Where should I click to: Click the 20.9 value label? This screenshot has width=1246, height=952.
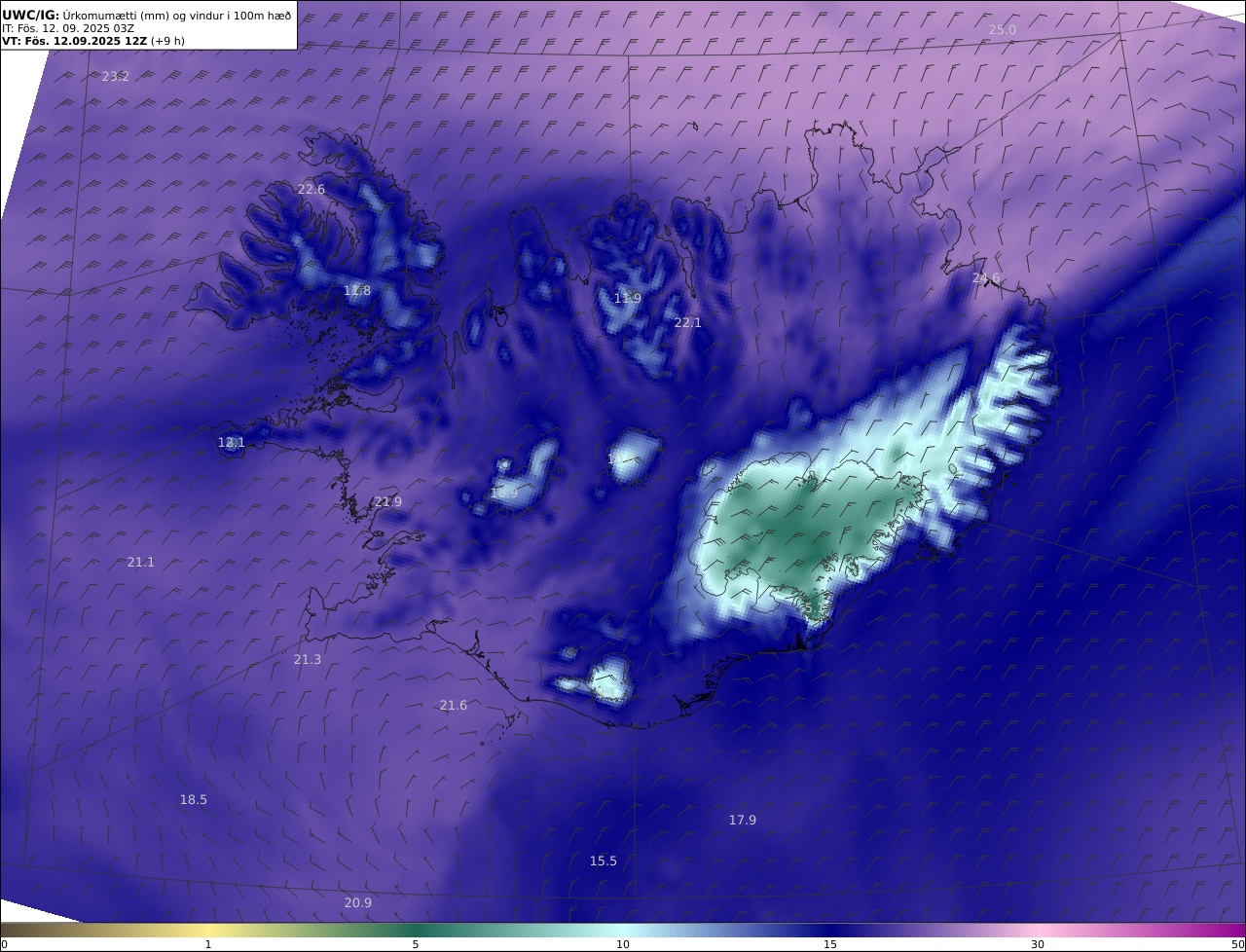358,902
